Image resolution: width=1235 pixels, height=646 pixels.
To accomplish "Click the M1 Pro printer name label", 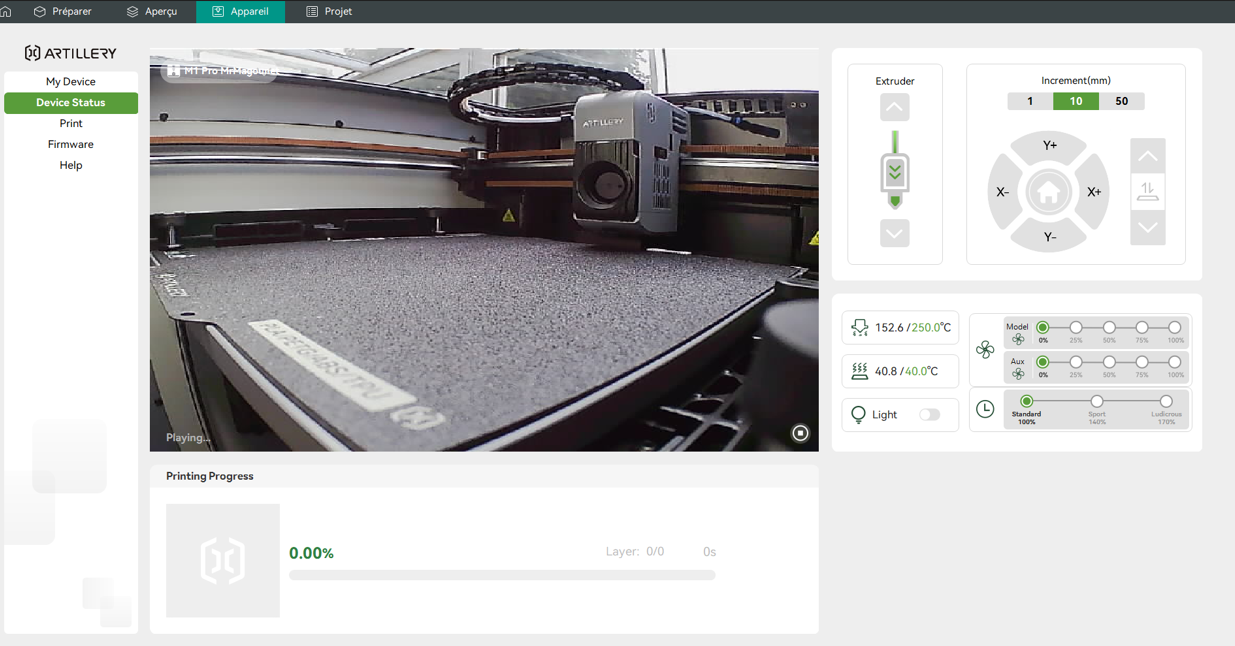I will pos(220,71).
